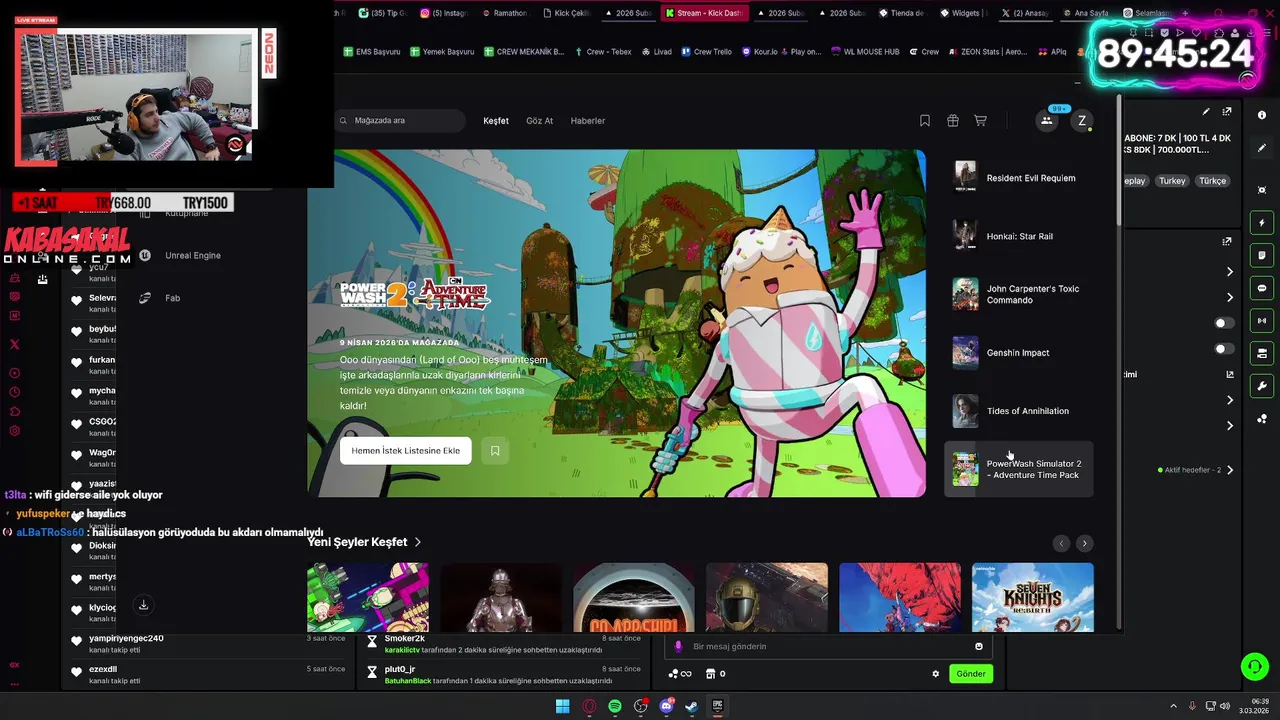
Task: Open the WL MOUSE HUB bookmark
Action: coord(865,52)
